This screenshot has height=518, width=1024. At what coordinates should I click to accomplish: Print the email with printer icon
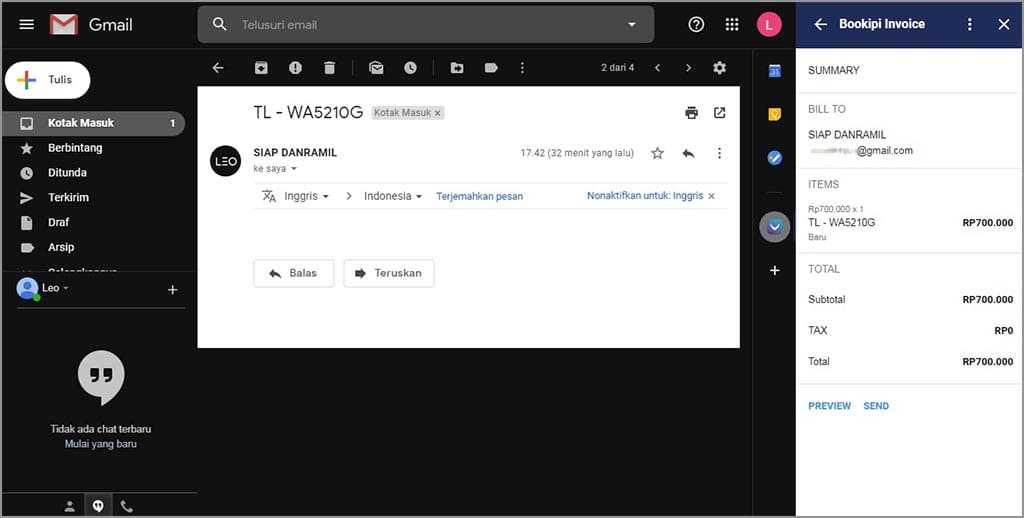(x=691, y=113)
